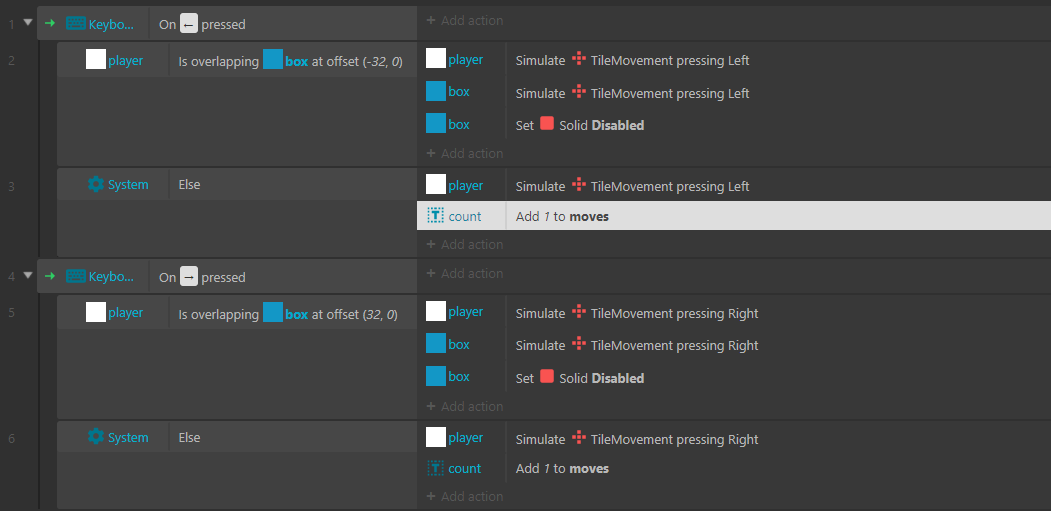Click the count text object icon in event 6
Image resolution: width=1051 pixels, height=511 pixels.
[x=436, y=468]
